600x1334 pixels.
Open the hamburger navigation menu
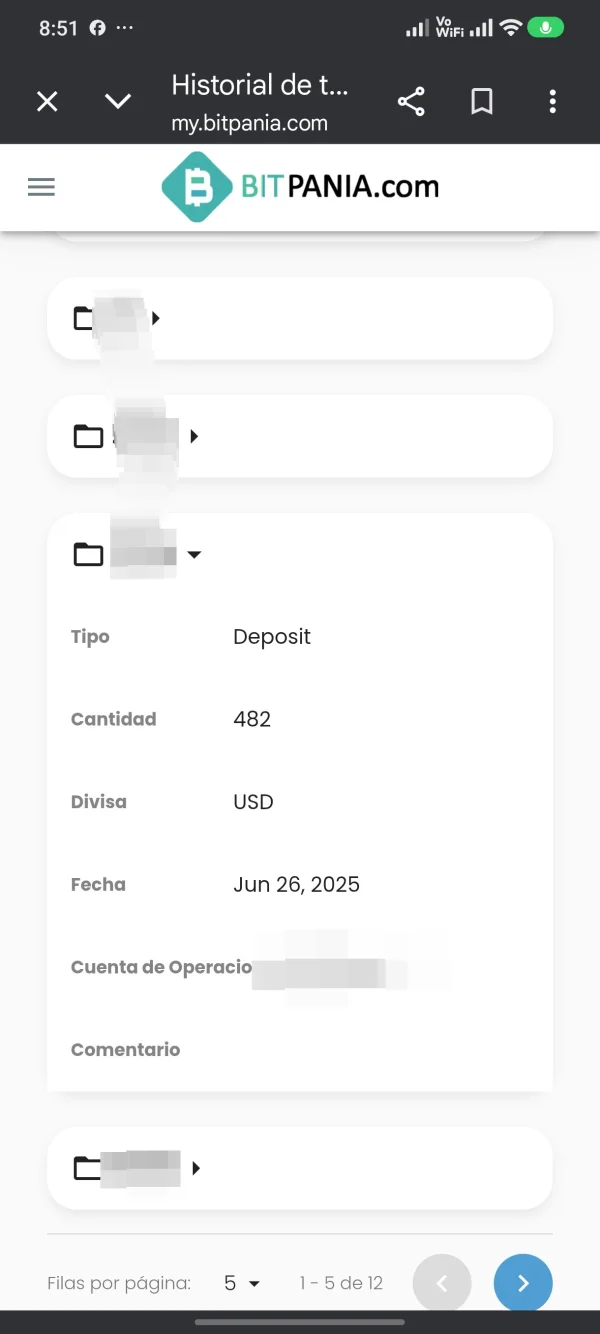point(41,187)
